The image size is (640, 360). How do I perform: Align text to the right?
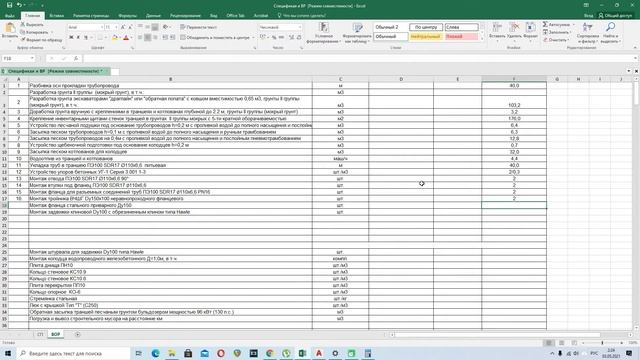pyautogui.click(x=155, y=38)
